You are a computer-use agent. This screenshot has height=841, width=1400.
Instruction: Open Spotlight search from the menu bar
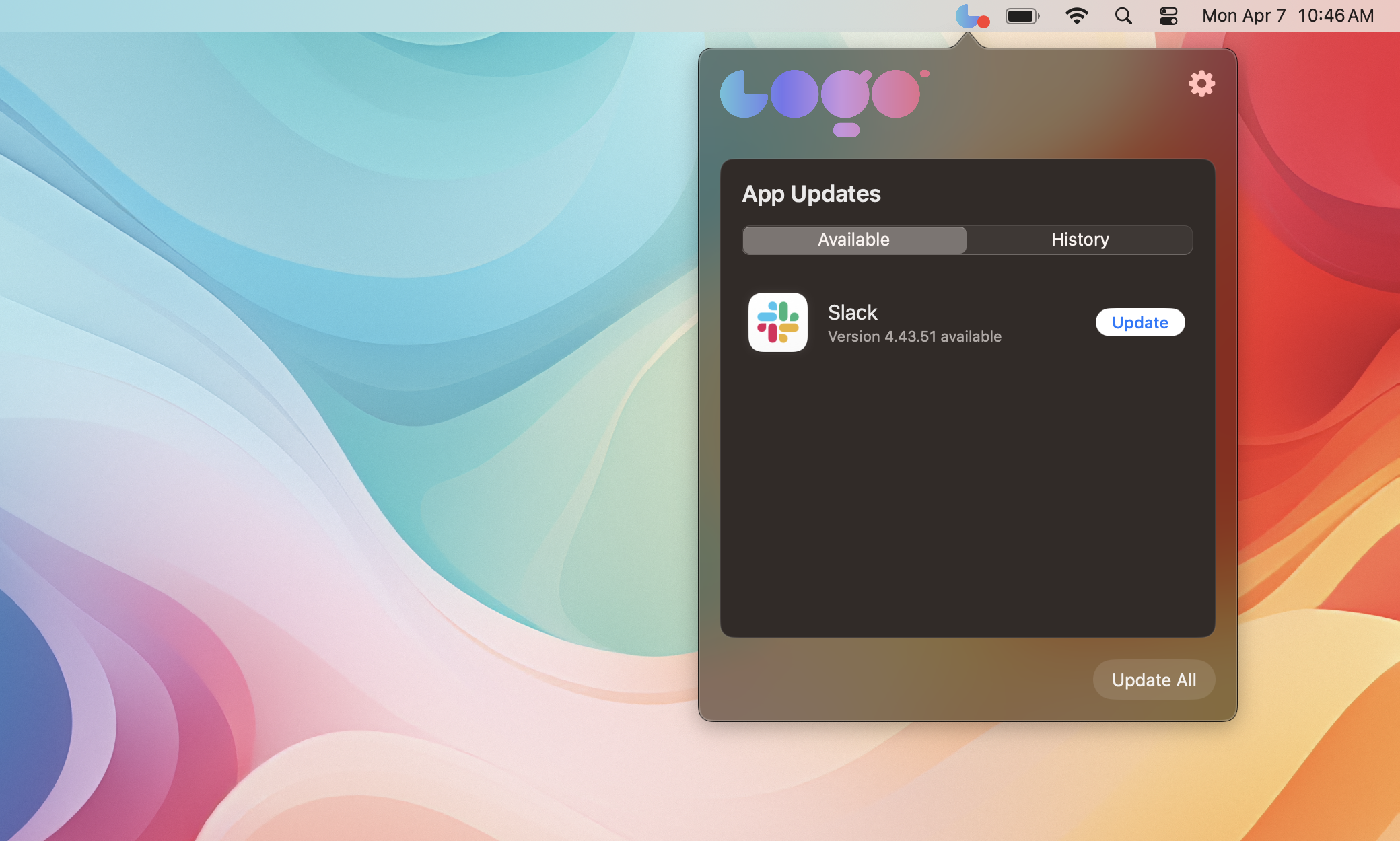[x=1123, y=15]
